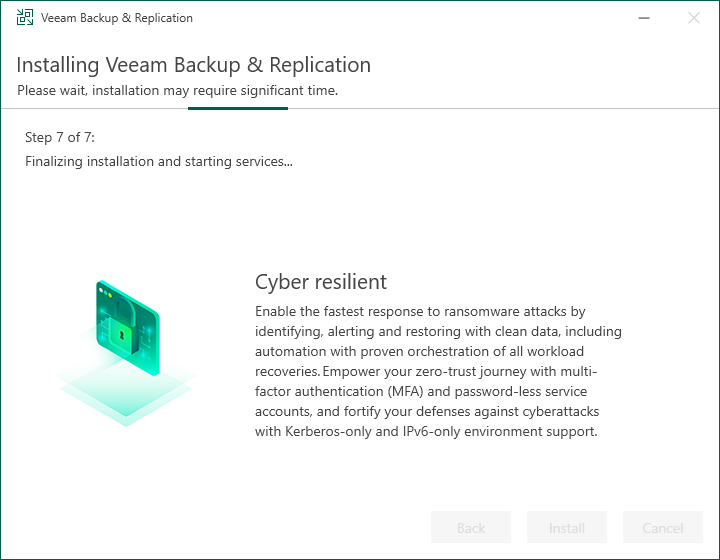Minimize the Veeam installer window
Viewport: 720px width, 560px height.
[644, 18]
